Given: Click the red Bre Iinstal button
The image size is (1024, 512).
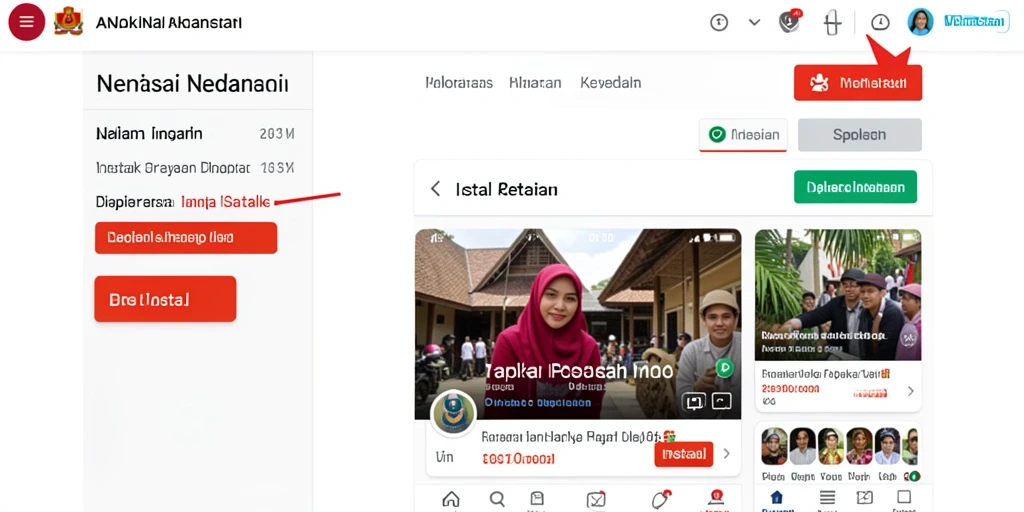Looking at the screenshot, I should (165, 299).
